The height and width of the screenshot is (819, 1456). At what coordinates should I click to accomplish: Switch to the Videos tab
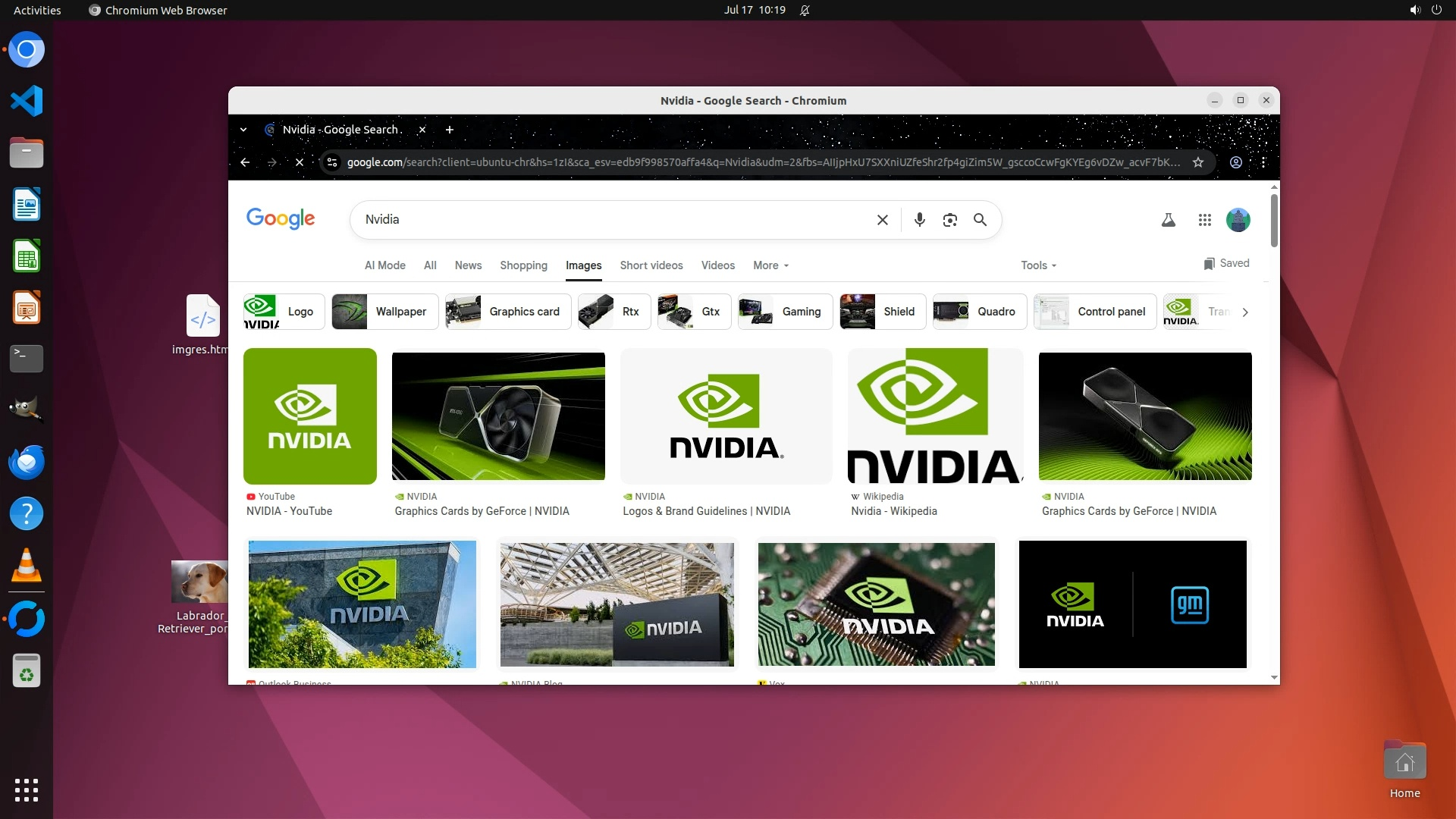tap(717, 265)
